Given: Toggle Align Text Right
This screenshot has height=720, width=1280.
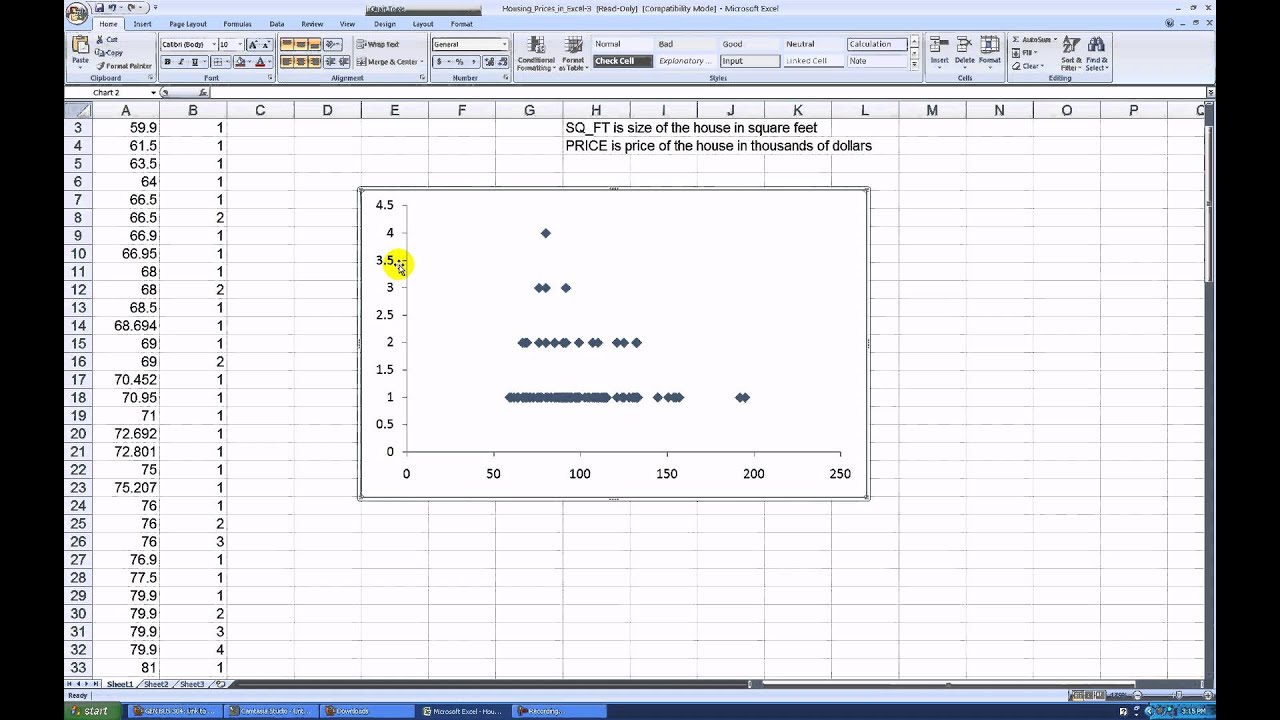Looking at the screenshot, I should pos(313,62).
